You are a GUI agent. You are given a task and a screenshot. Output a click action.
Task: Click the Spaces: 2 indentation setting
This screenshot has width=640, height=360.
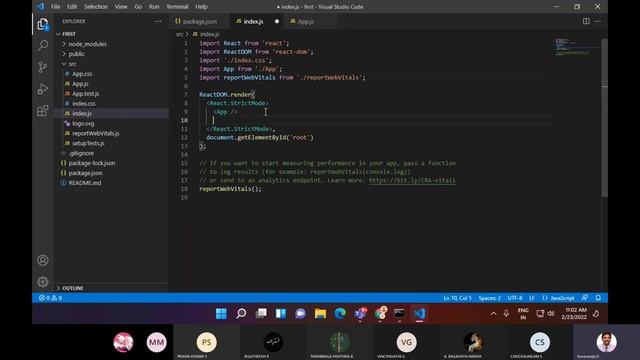[x=489, y=298]
